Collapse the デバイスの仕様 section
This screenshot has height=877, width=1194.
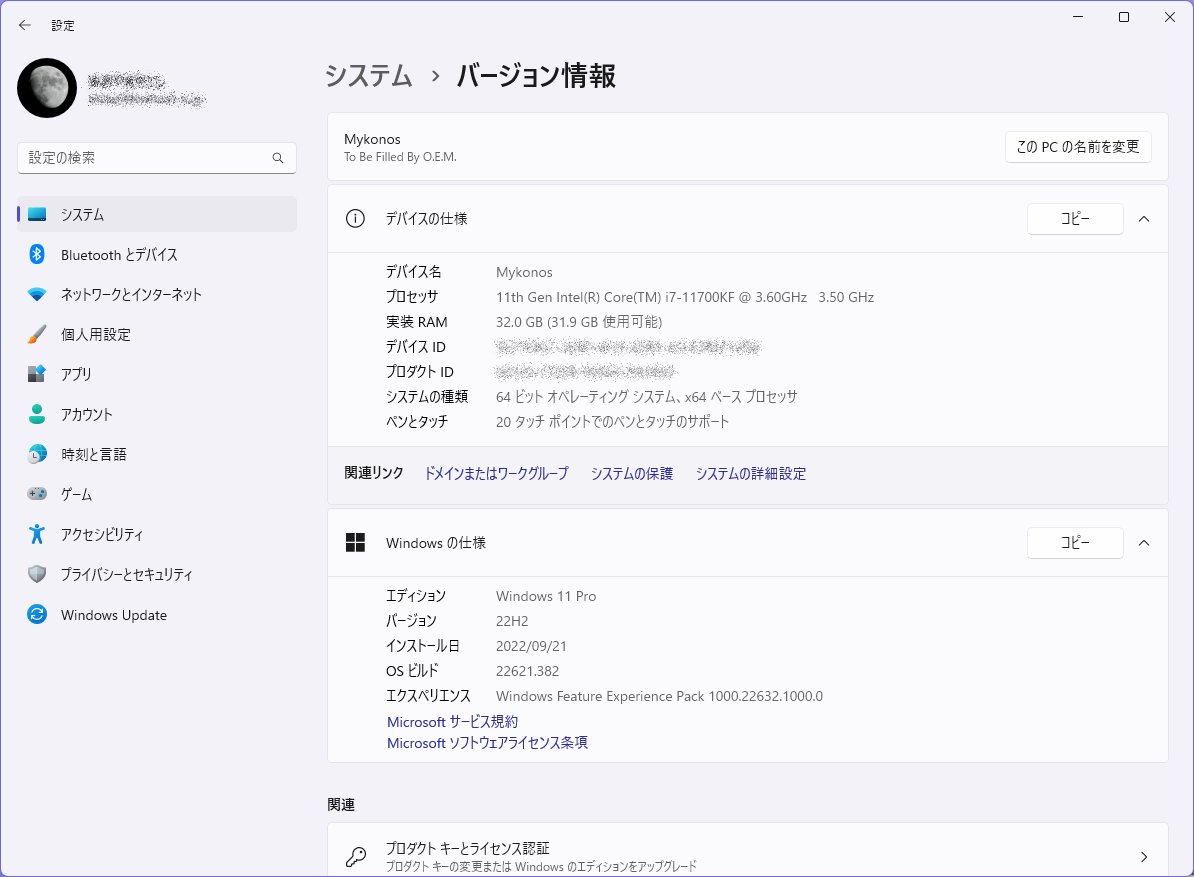[1144, 219]
